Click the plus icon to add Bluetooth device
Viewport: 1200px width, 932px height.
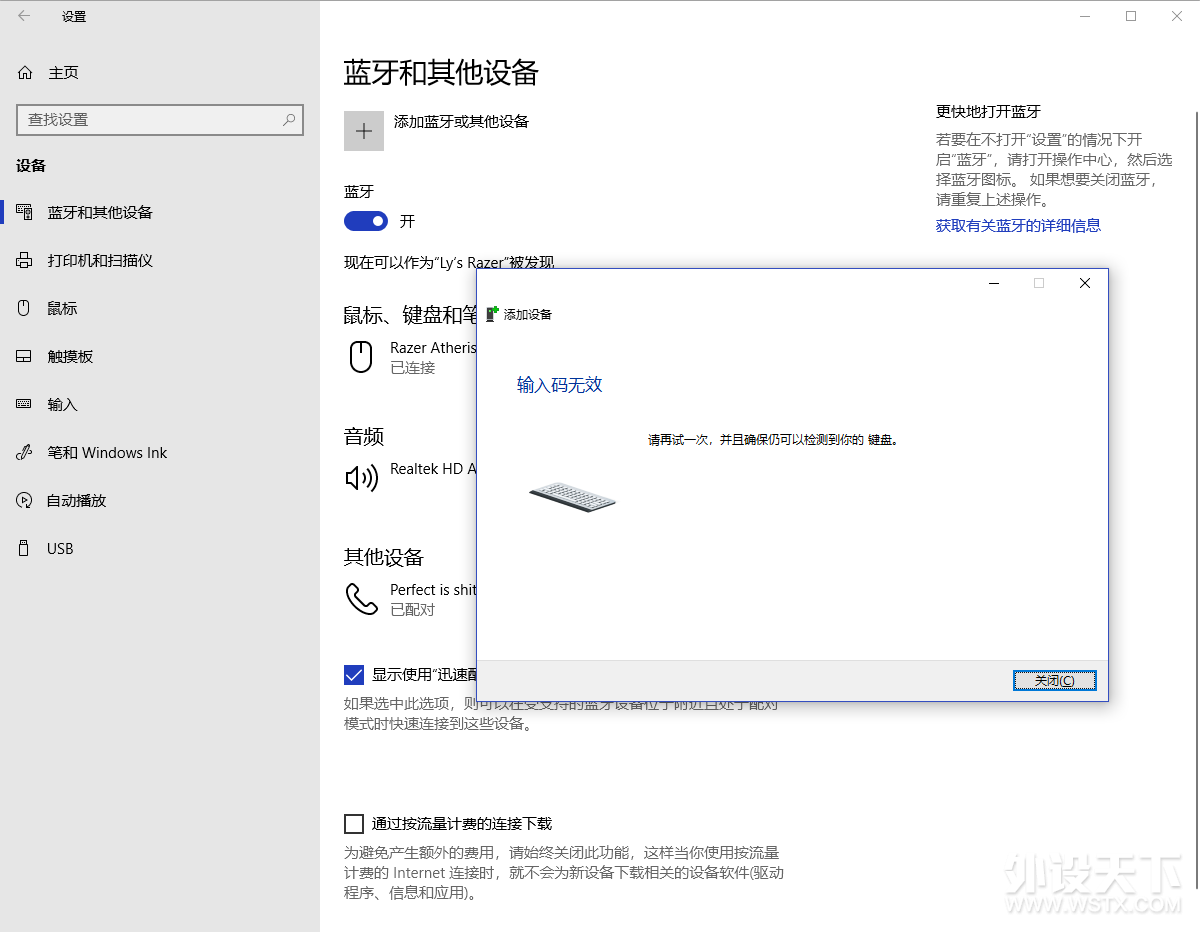364,131
